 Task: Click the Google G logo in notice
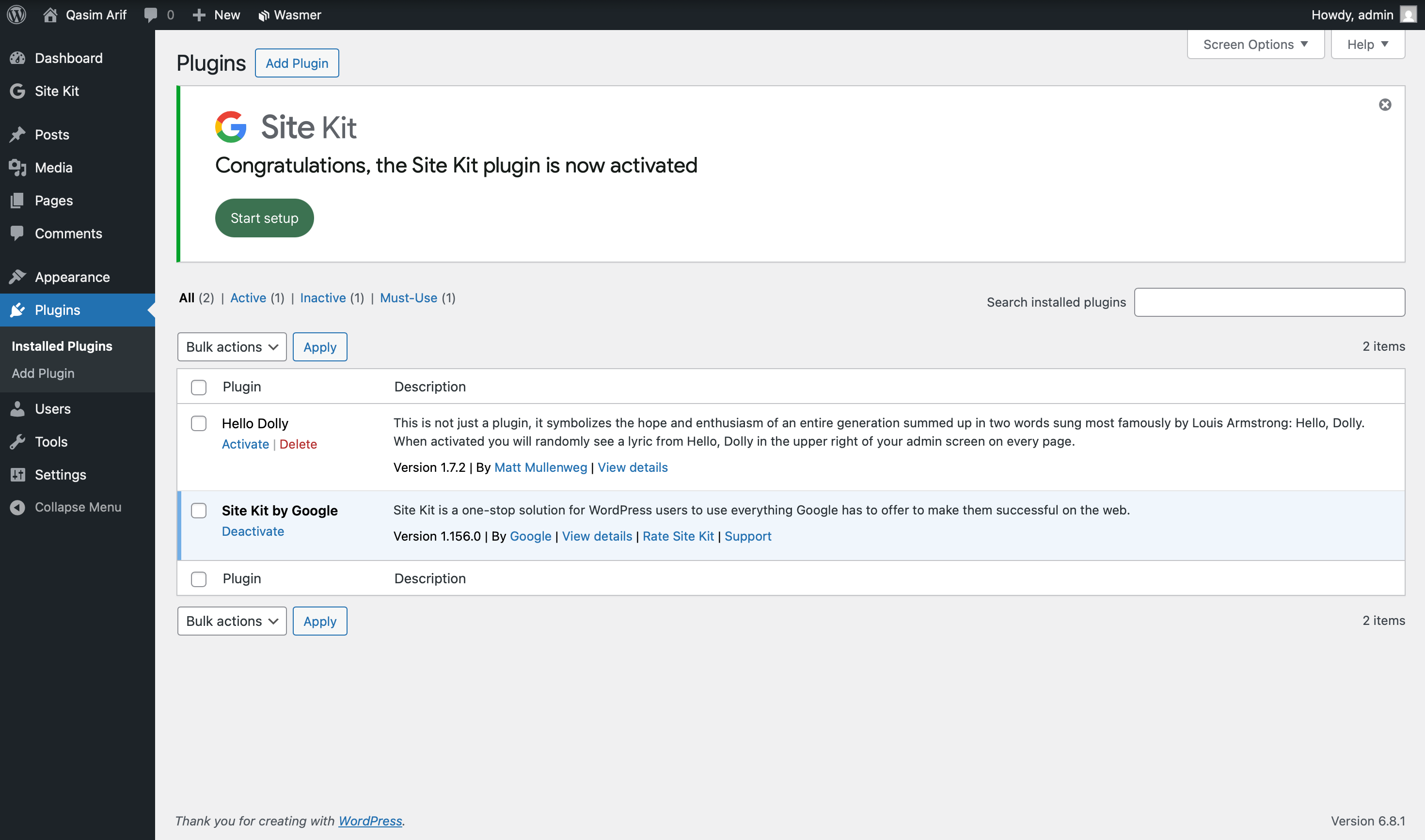point(231,127)
